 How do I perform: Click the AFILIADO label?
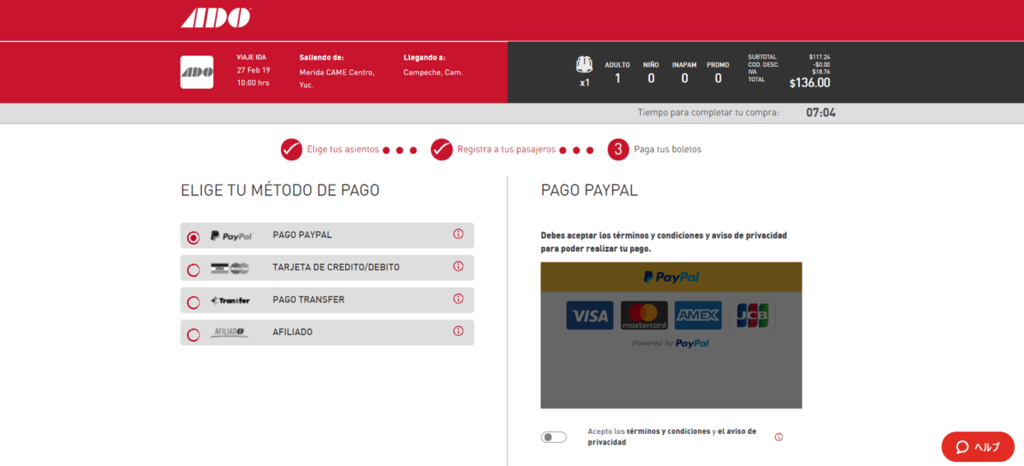[292, 332]
